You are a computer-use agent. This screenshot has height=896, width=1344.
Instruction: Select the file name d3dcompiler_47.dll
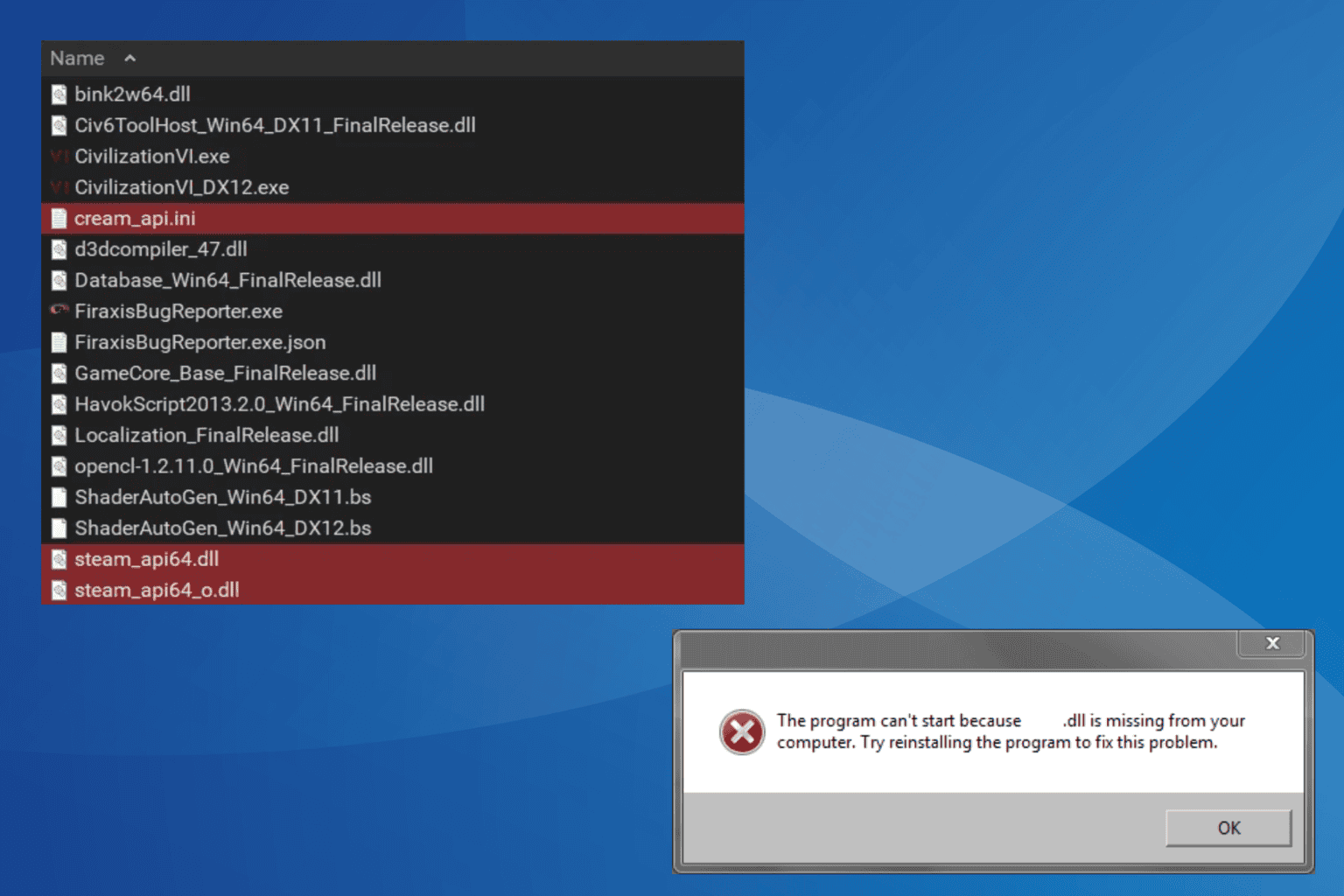coord(161,249)
